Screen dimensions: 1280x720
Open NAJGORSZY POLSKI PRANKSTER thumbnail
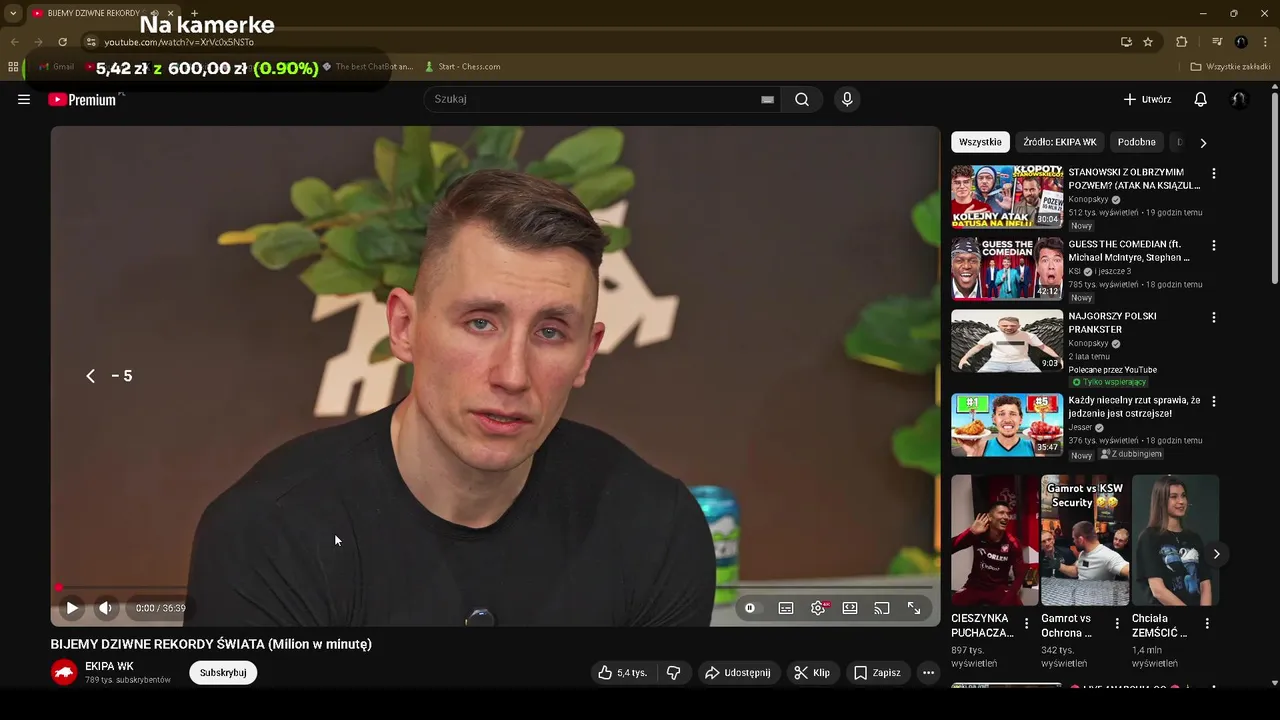click(x=1007, y=341)
